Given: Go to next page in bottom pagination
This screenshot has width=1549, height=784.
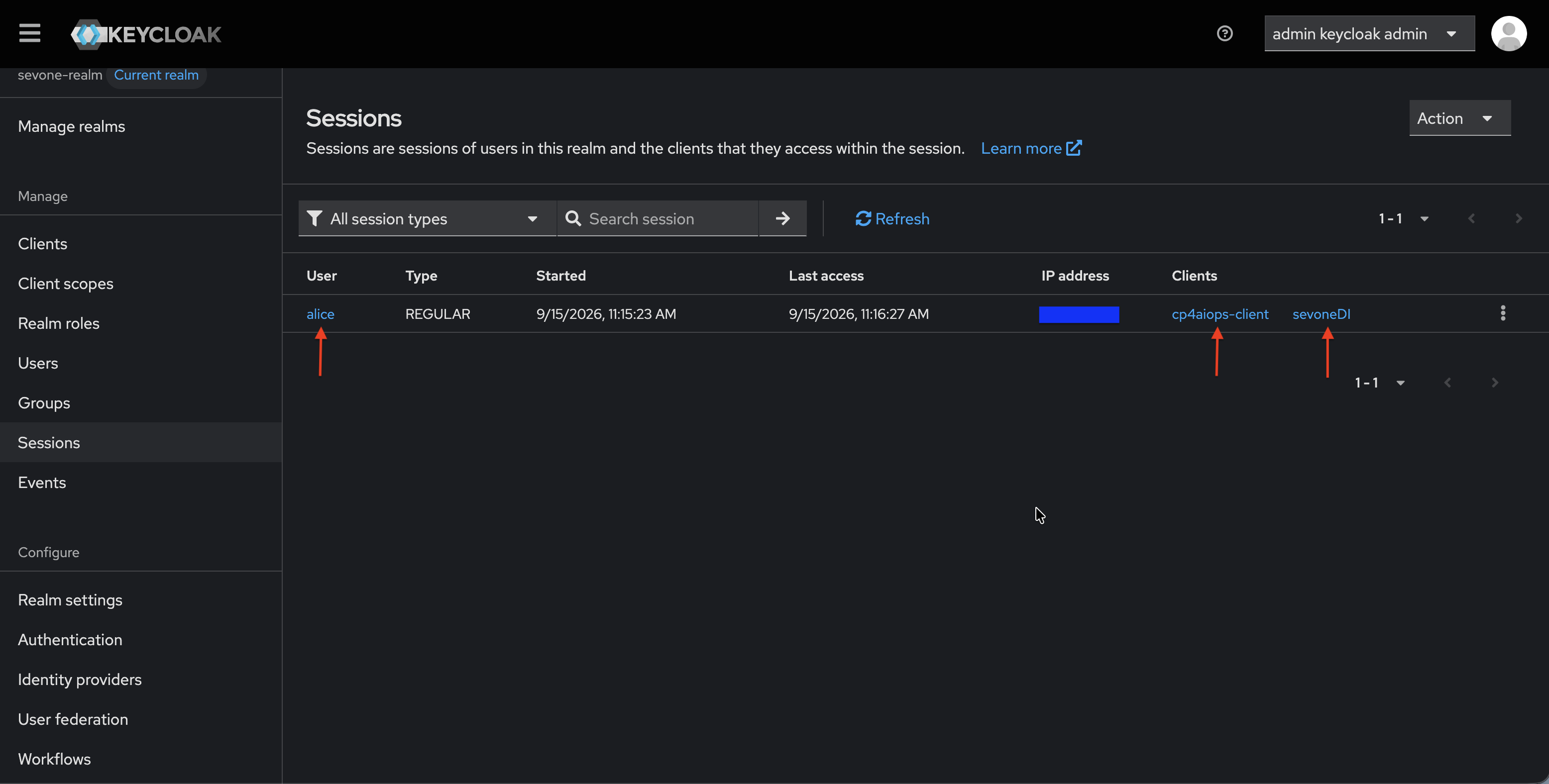Looking at the screenshot, I should (x=1494, y=383).
